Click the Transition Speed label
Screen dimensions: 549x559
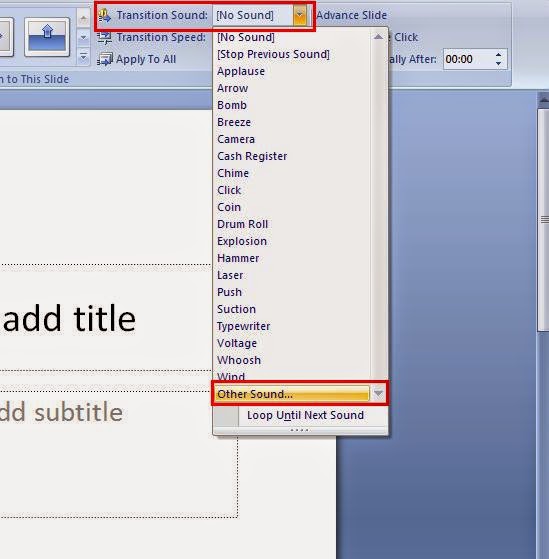[161, 37]
